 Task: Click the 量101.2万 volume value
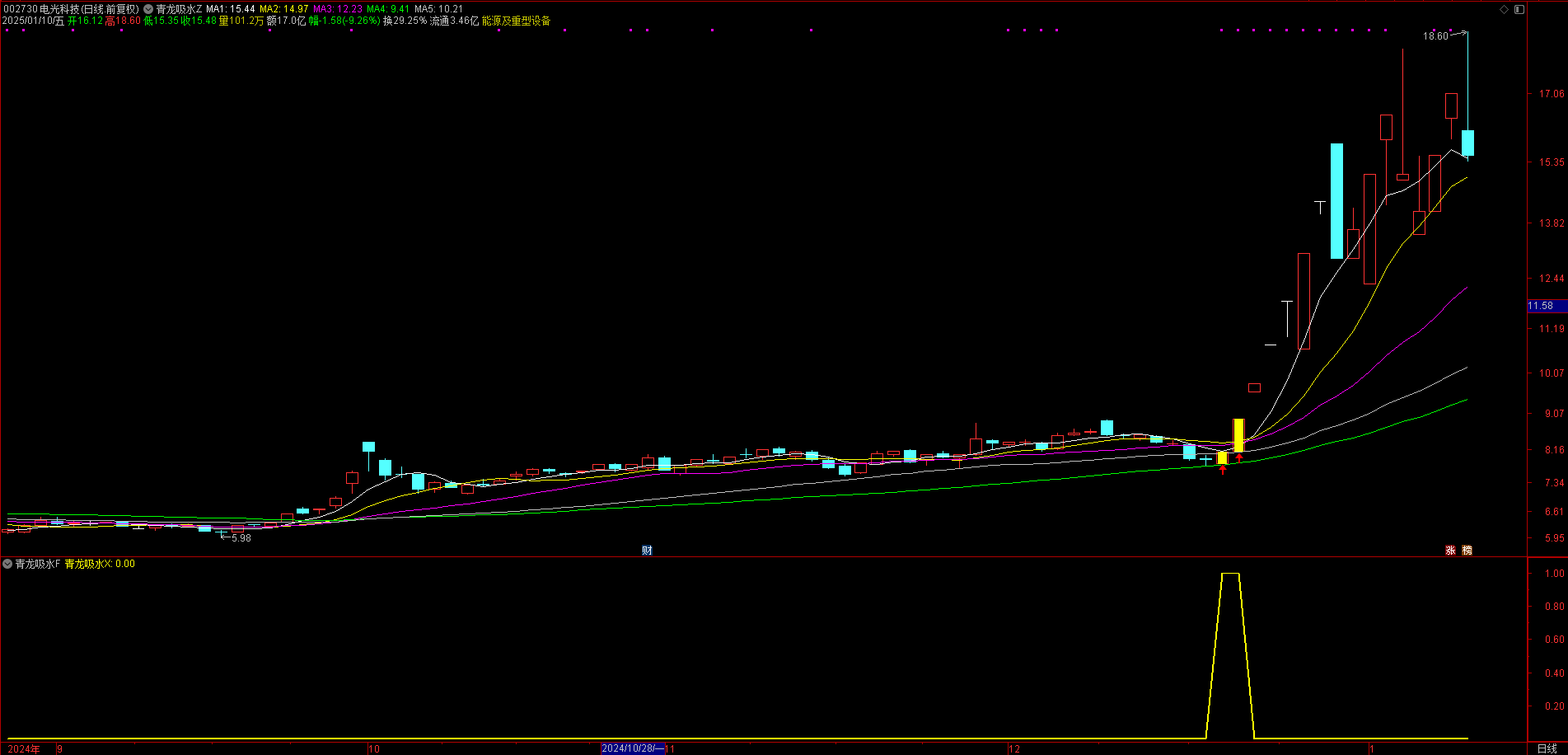(241, 21)
